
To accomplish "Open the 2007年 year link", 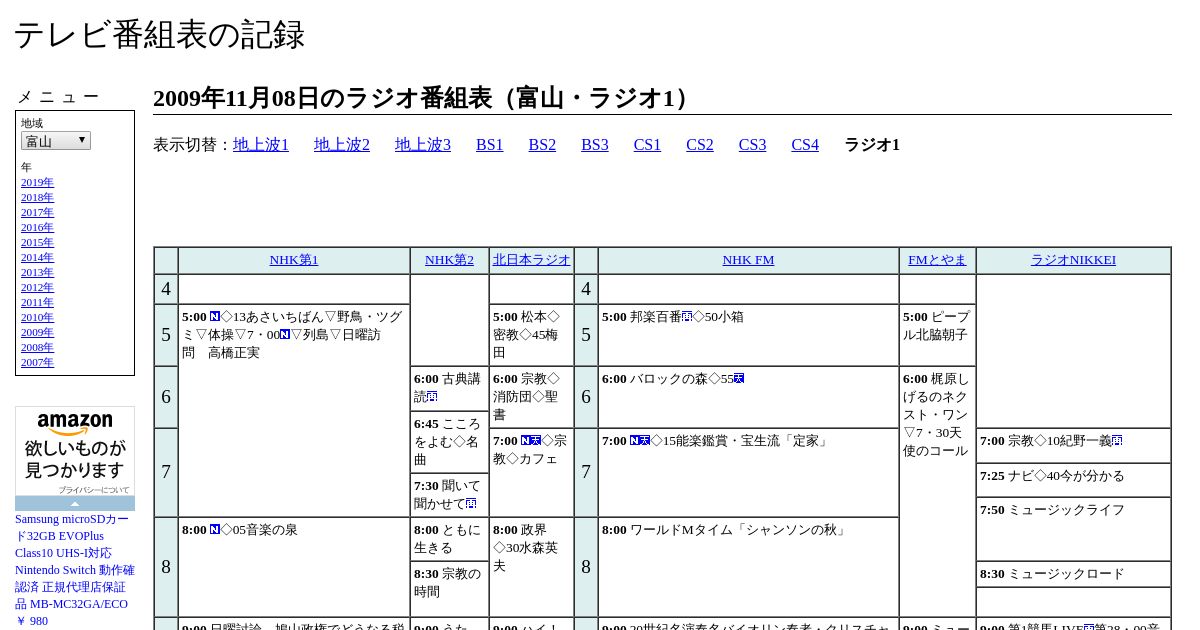I will (37, 363).
